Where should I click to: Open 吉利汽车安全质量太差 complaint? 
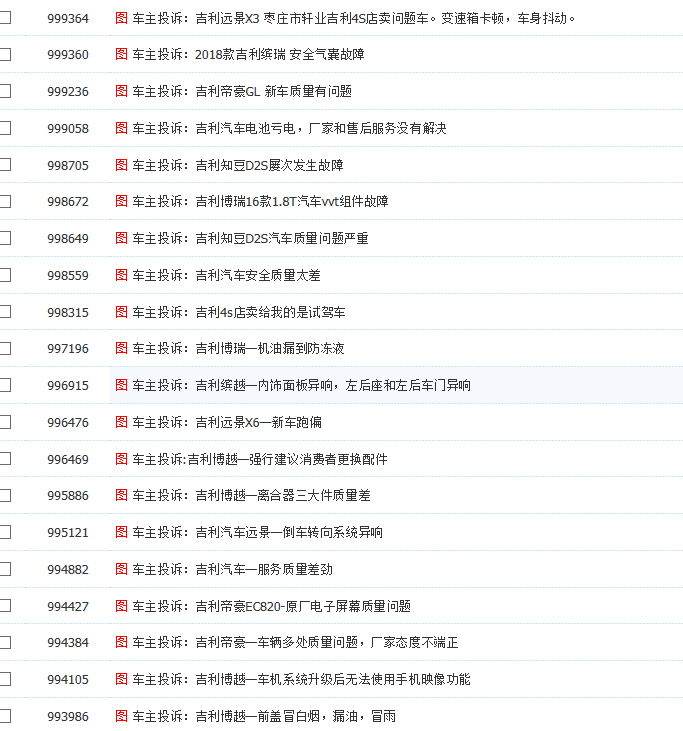pos(227,275)
